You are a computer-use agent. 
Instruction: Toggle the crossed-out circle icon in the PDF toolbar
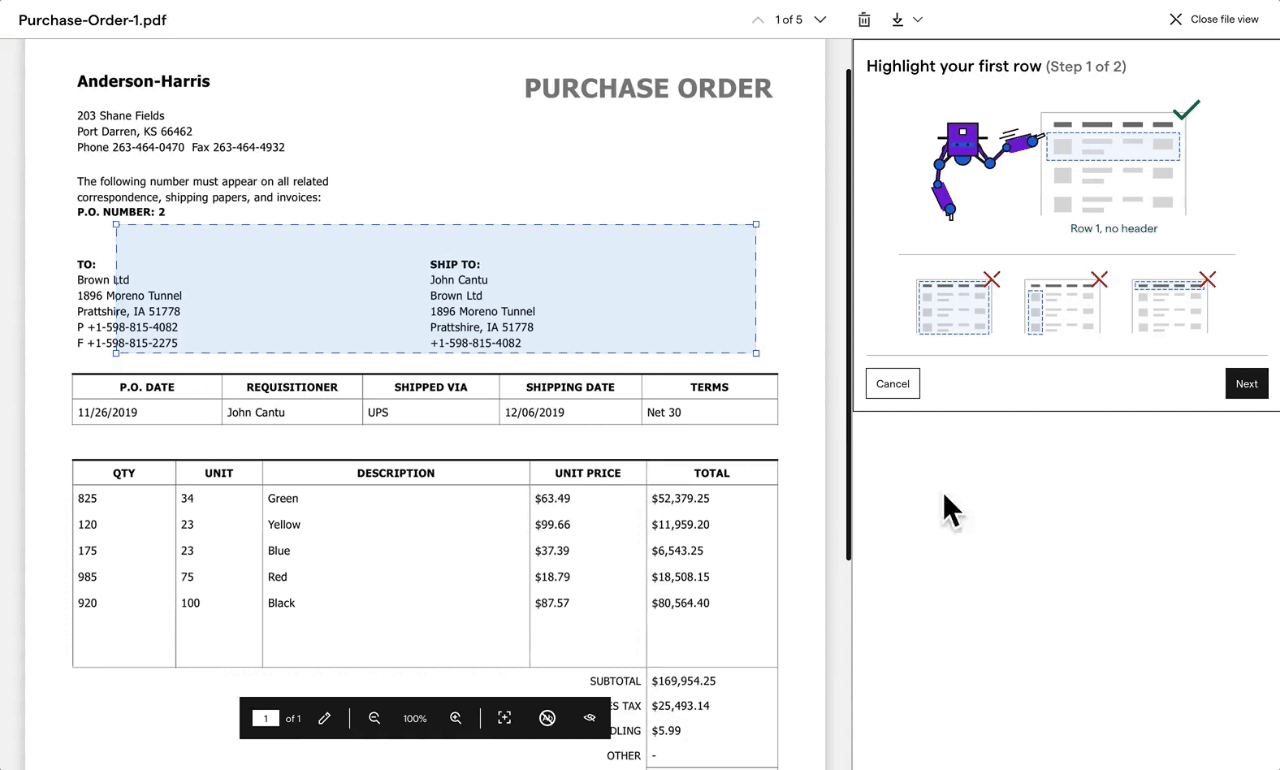[x=547, y=718]
